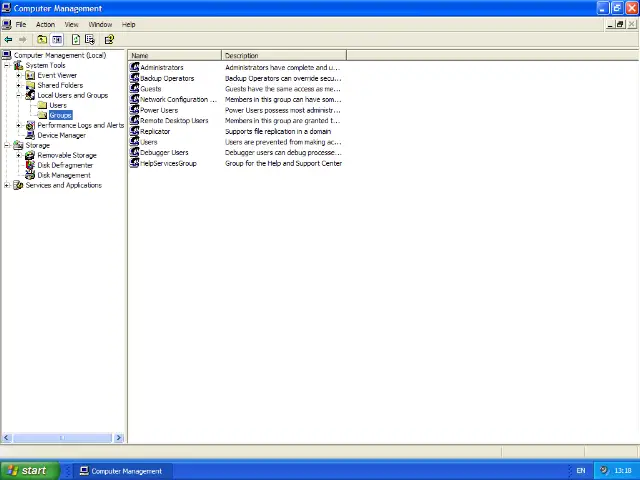Select the Local Users and Groups label
The image size is (640, 480).
click(x=73, y=95)
